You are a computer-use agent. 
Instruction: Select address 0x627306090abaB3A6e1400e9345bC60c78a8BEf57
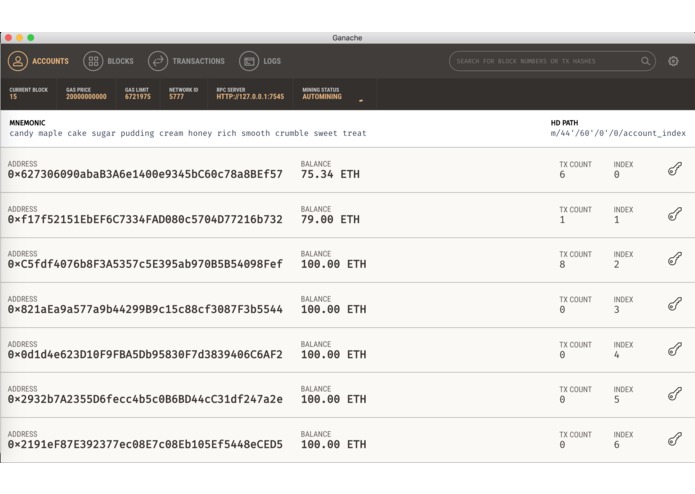point(145,175)
